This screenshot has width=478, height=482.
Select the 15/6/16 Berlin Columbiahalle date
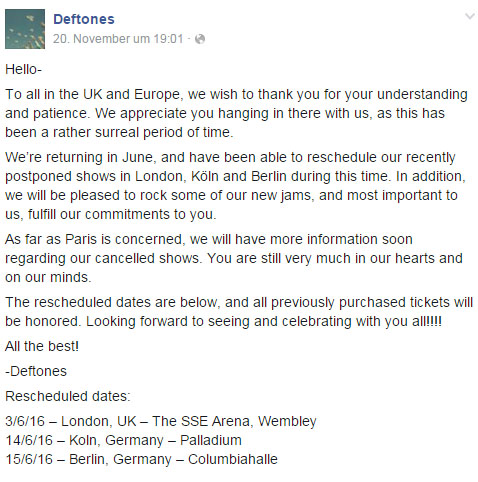tap(141, 459)
